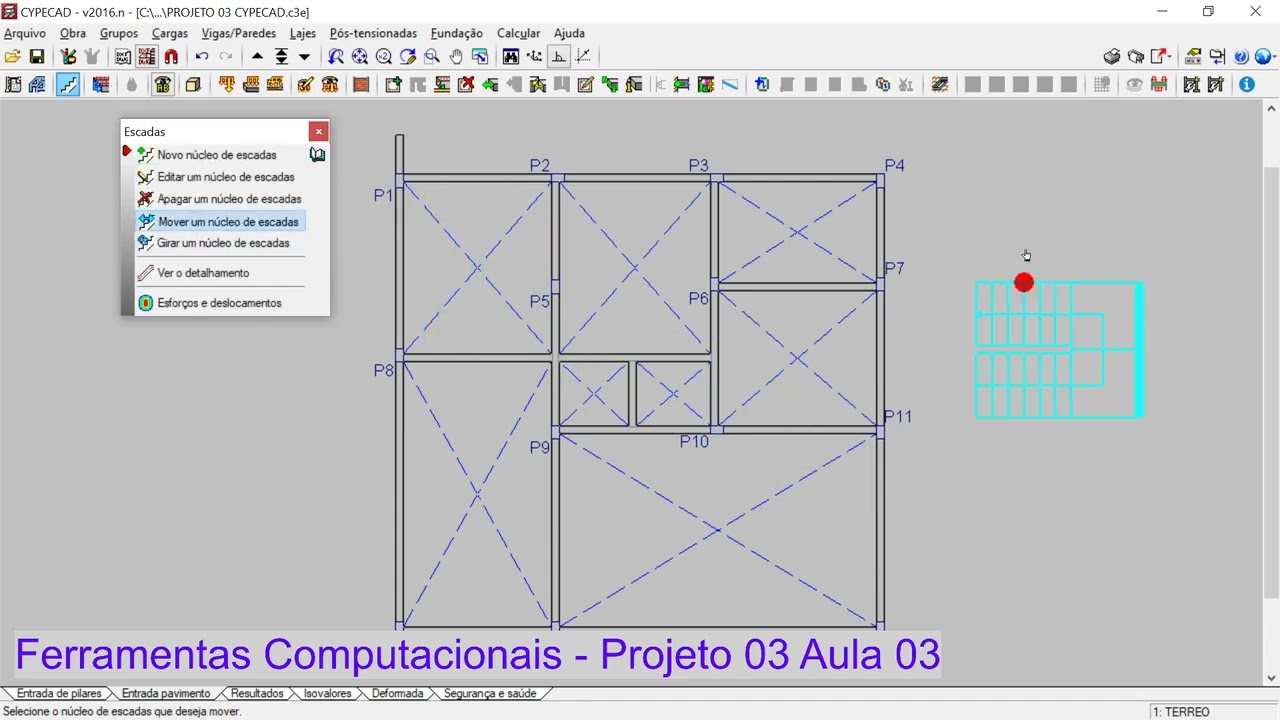Image resolution: width=1280 pixels, height=720 pixels.
Task: Click the binoculars search icon
Action: tap(511, 57)
